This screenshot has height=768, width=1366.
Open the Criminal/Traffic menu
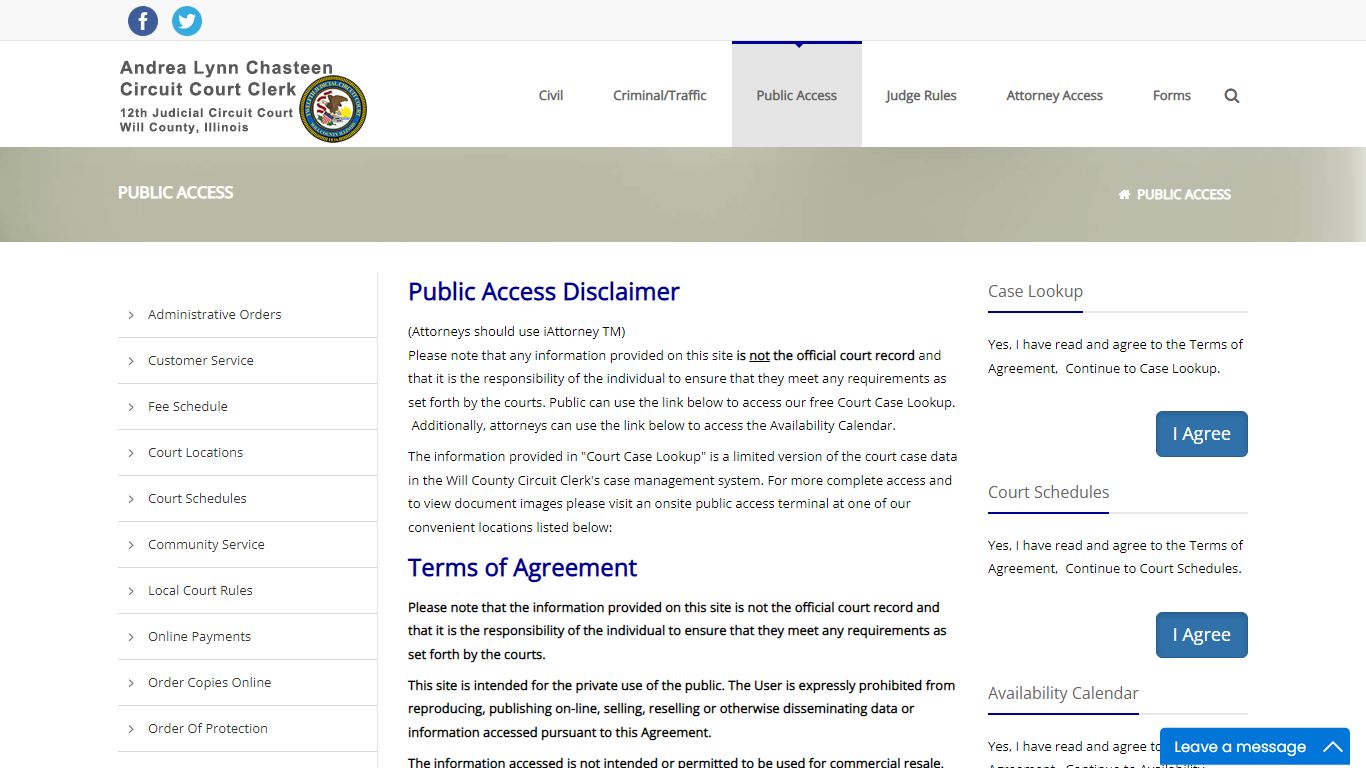click(x=660, y=96)
